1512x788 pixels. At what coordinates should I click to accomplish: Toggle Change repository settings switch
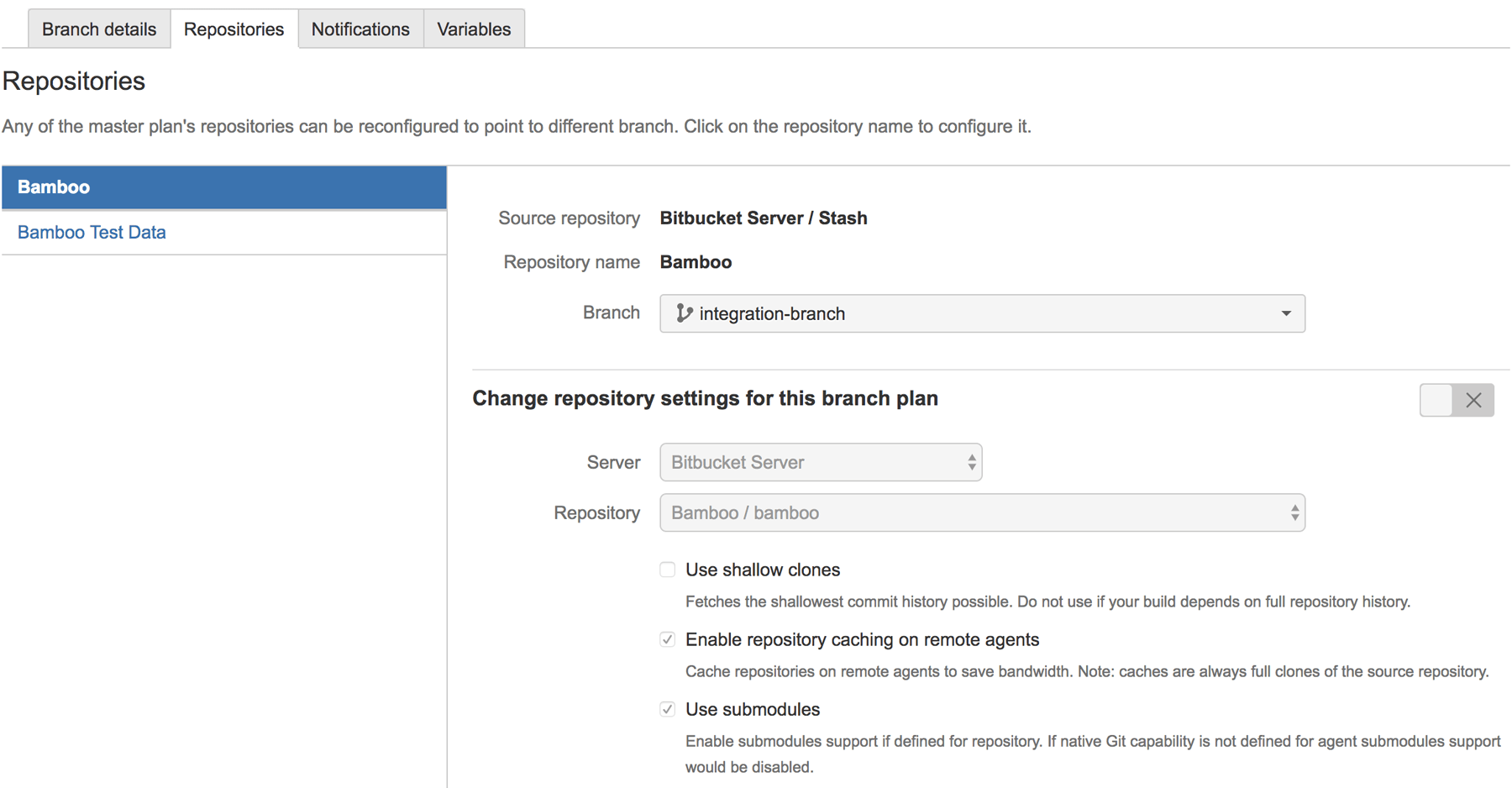1456,400
